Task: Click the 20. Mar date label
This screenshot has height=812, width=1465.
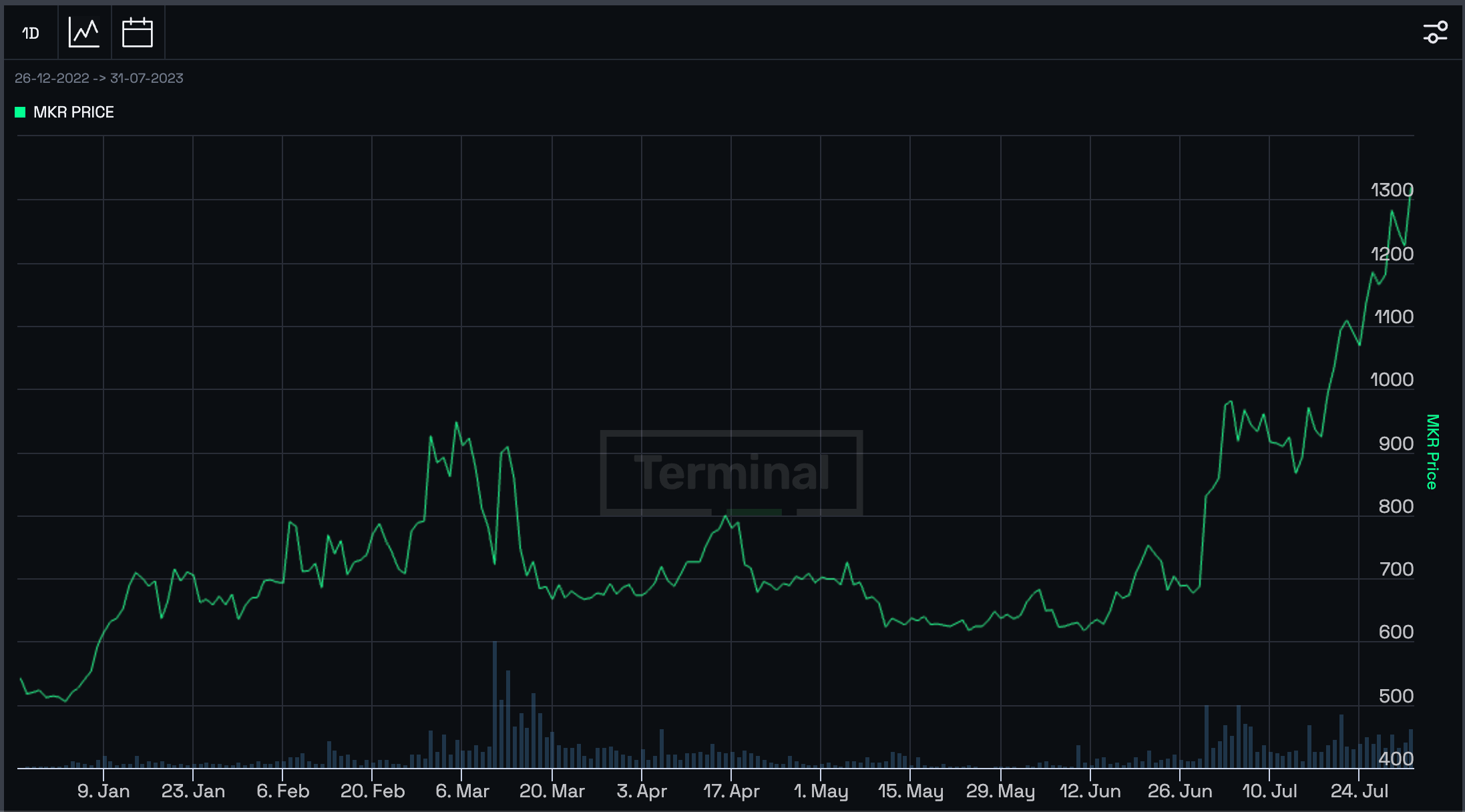Action: 552,791
